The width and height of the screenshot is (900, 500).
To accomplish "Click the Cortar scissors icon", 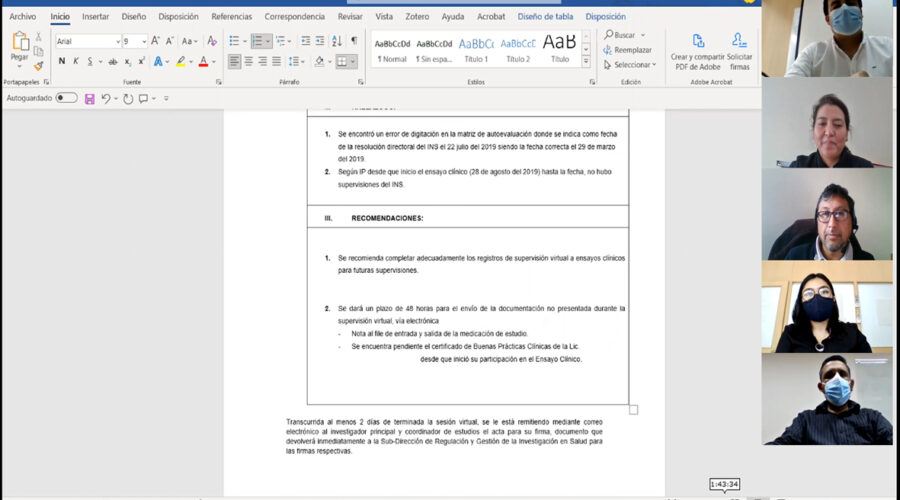I will point(38,37).
